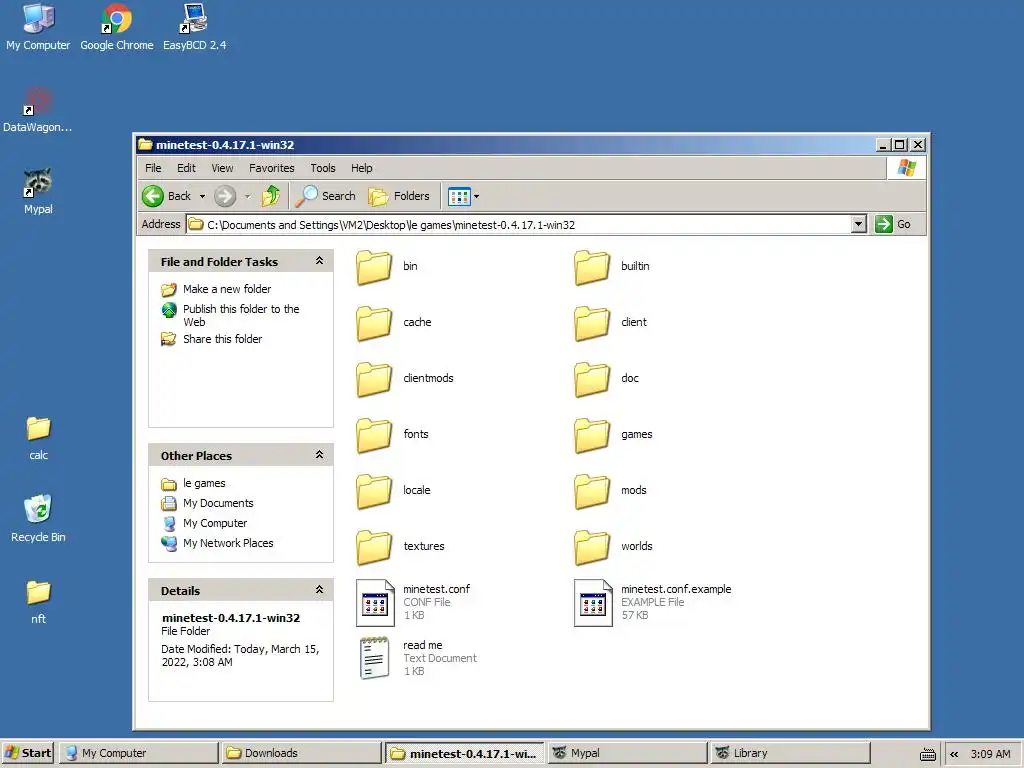Open the View menu
The height and width of the screenshot is (768, 1024).
(222, 168)
